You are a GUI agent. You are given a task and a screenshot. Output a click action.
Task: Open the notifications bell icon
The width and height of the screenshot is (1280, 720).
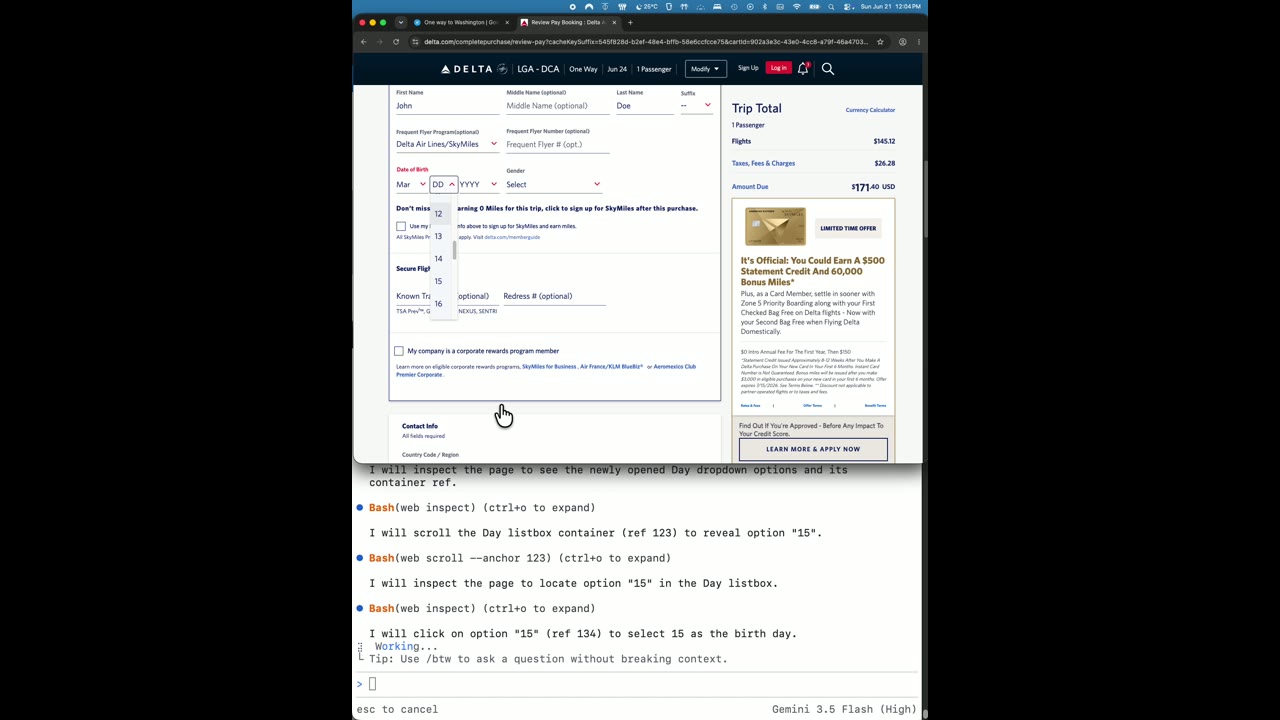tap(802, 69)
